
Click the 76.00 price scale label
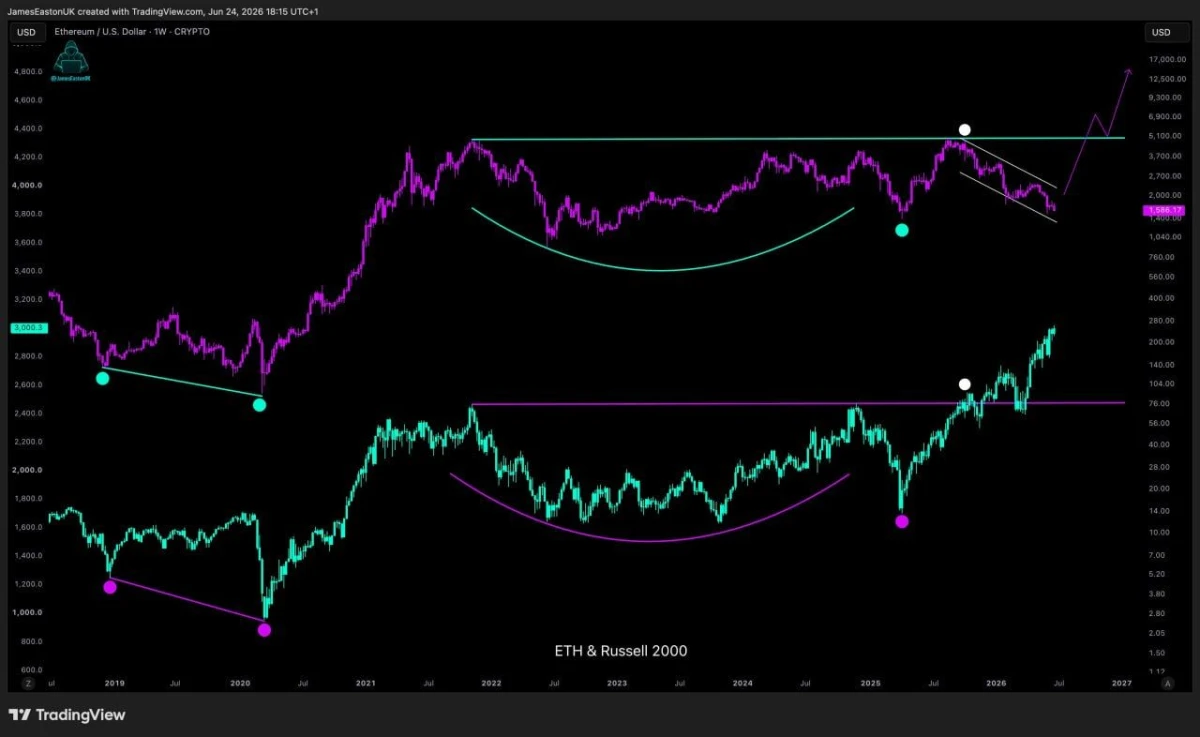tap(1159, 403)
